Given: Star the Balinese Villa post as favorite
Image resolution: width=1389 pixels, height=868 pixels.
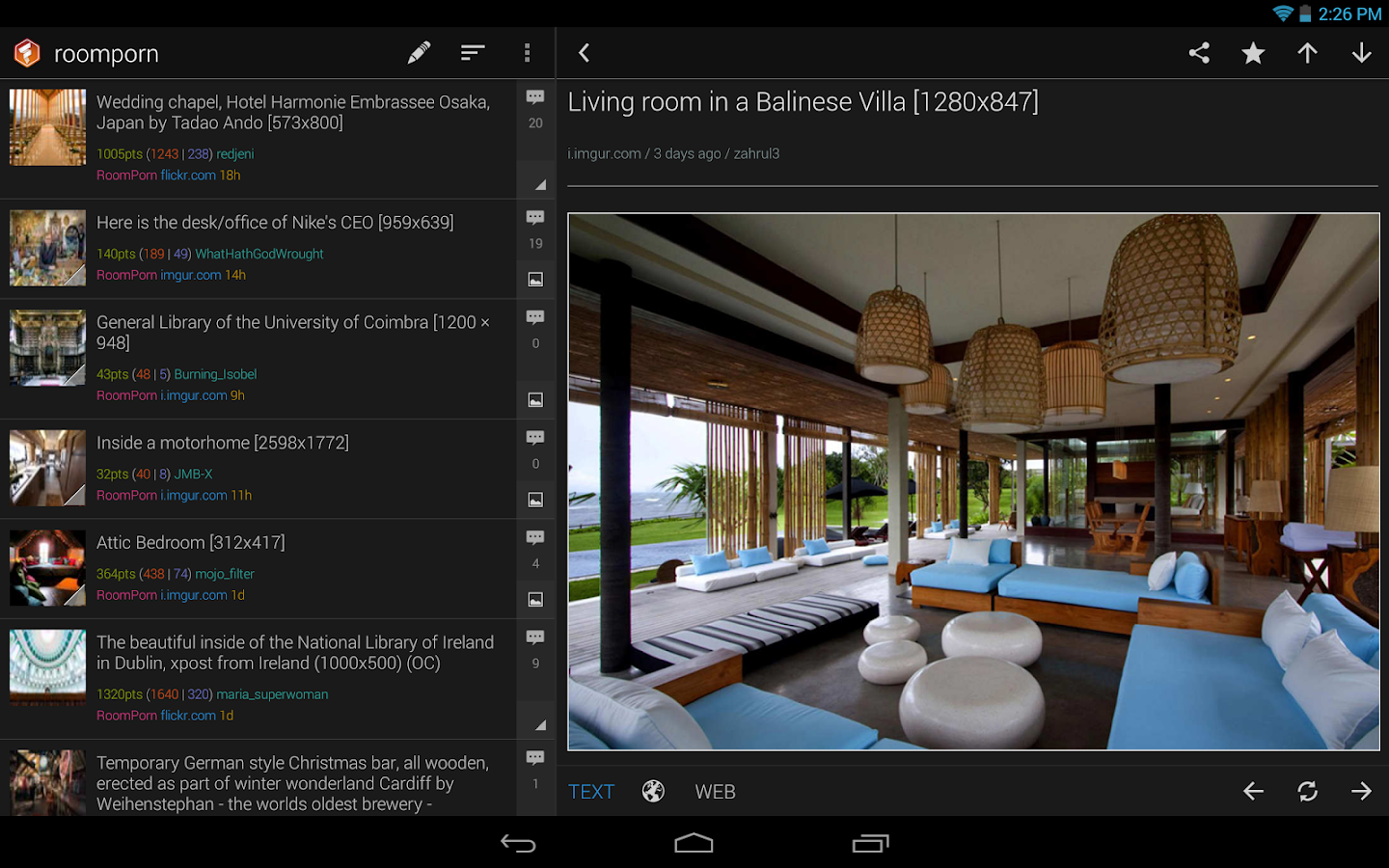Looking at the screenshot, I should click(1253, 53).
